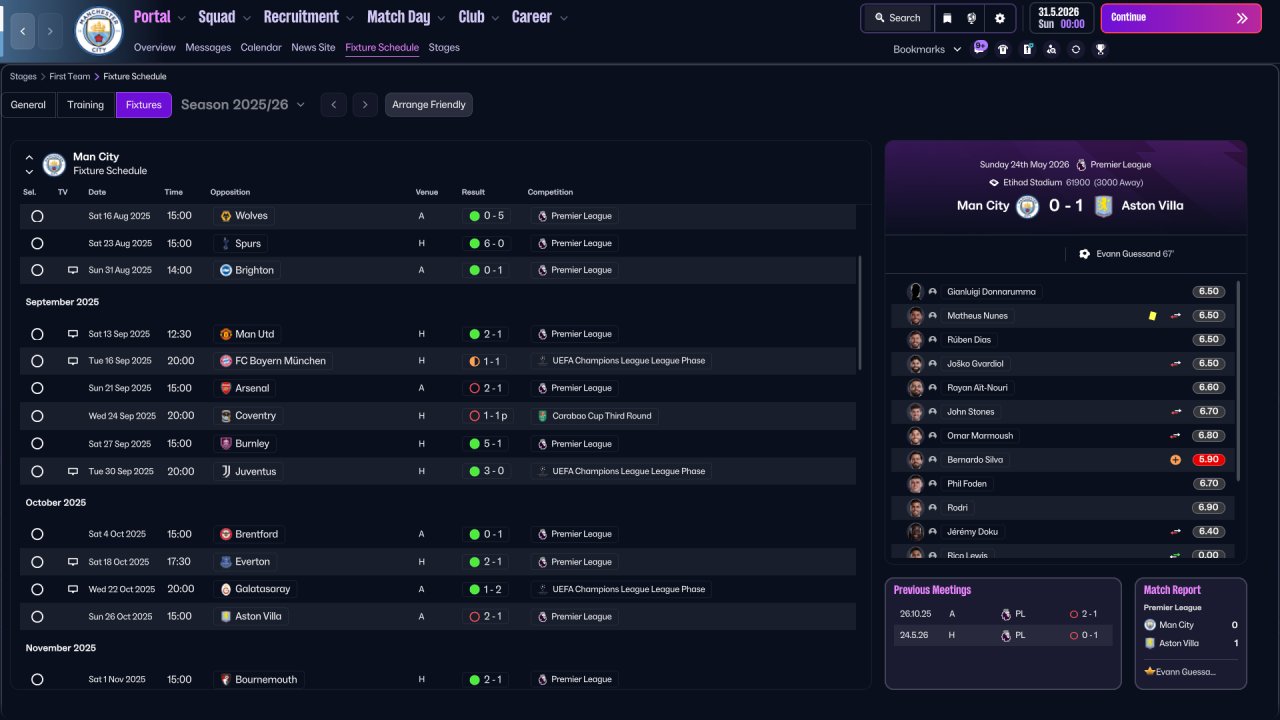The width and height of the screenshot is (1280, 720).
Task: Click the Continue button
Action: pyautogui.click(x=1181, y=18)
